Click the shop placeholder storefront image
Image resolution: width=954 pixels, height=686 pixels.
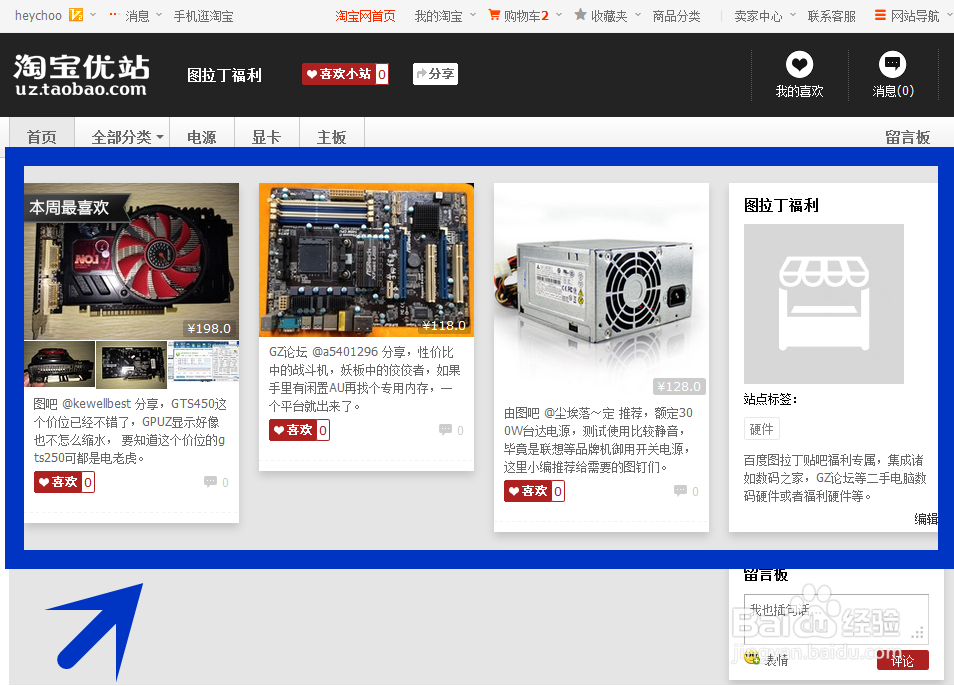(x=824, y=303)
